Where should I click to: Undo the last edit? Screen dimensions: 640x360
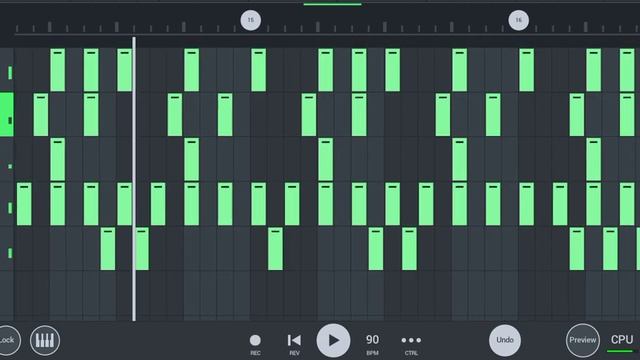[x=505, y=340]
